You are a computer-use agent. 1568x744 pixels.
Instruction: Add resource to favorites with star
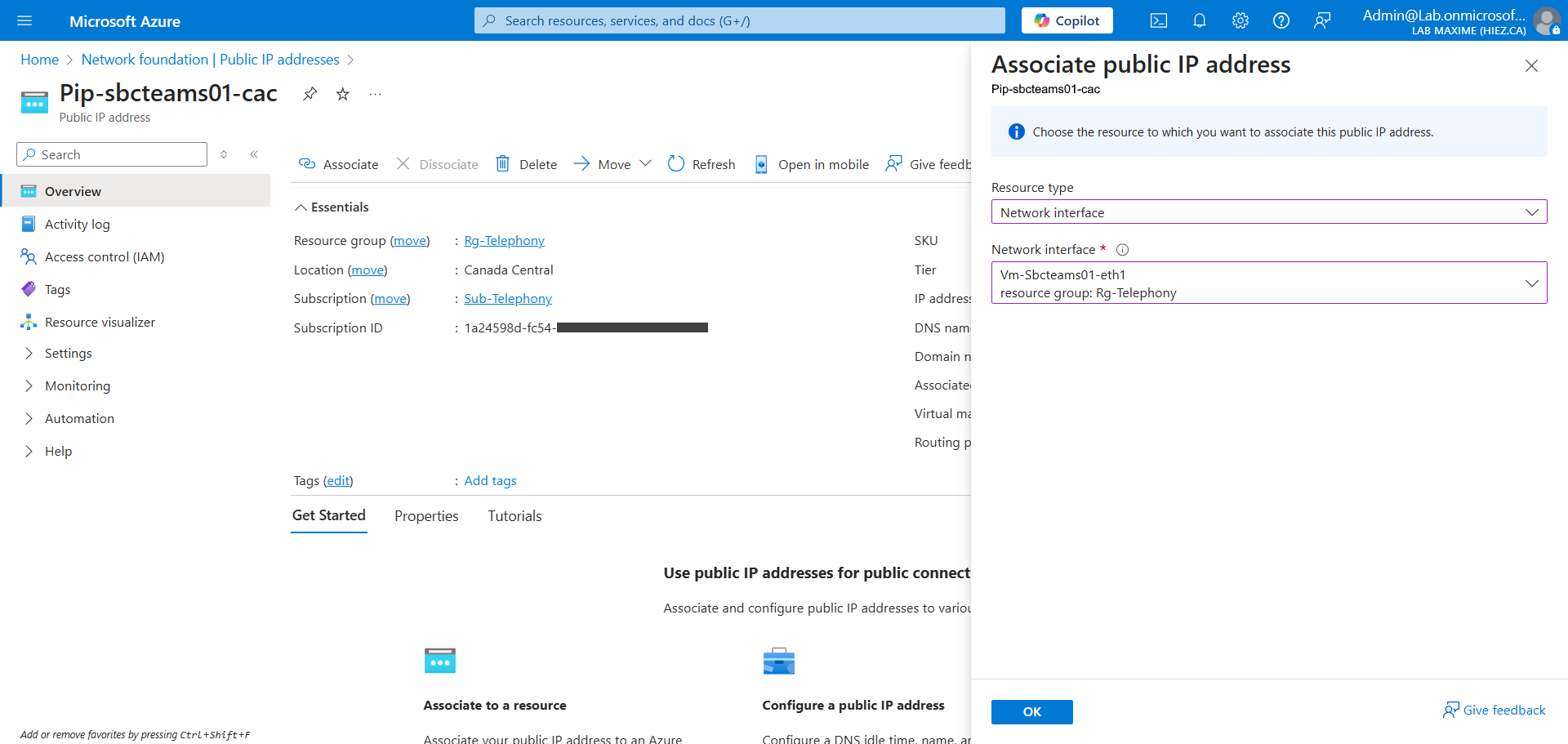pyautogui.click(x=343, y=94)
